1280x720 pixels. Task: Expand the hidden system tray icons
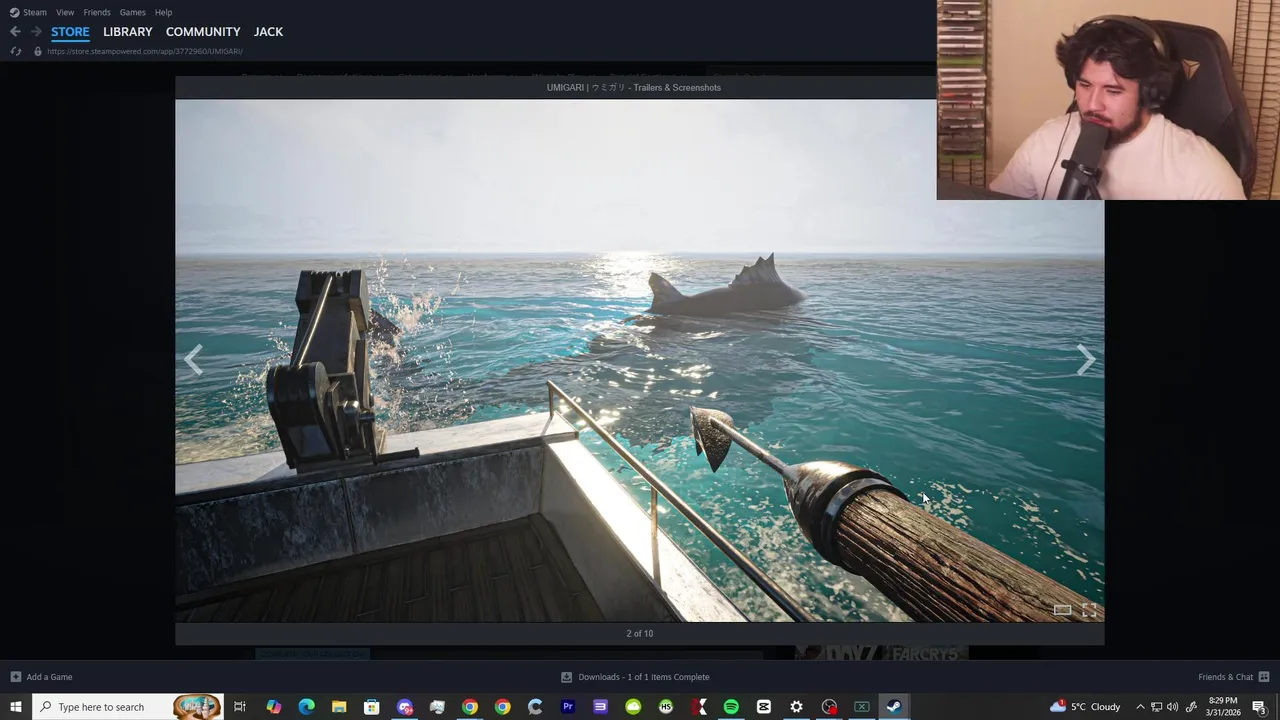pyautogui.click(x=1140, y=707)
